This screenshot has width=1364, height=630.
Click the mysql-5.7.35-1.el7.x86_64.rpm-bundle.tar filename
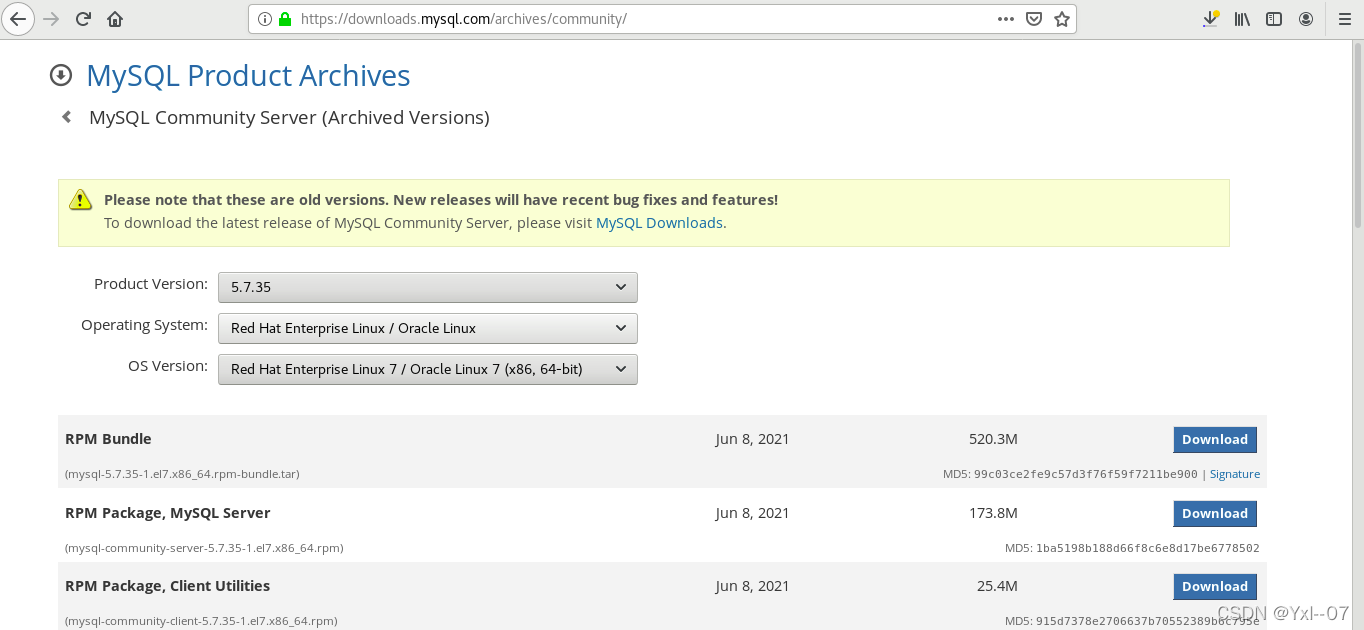click(182, 474)
